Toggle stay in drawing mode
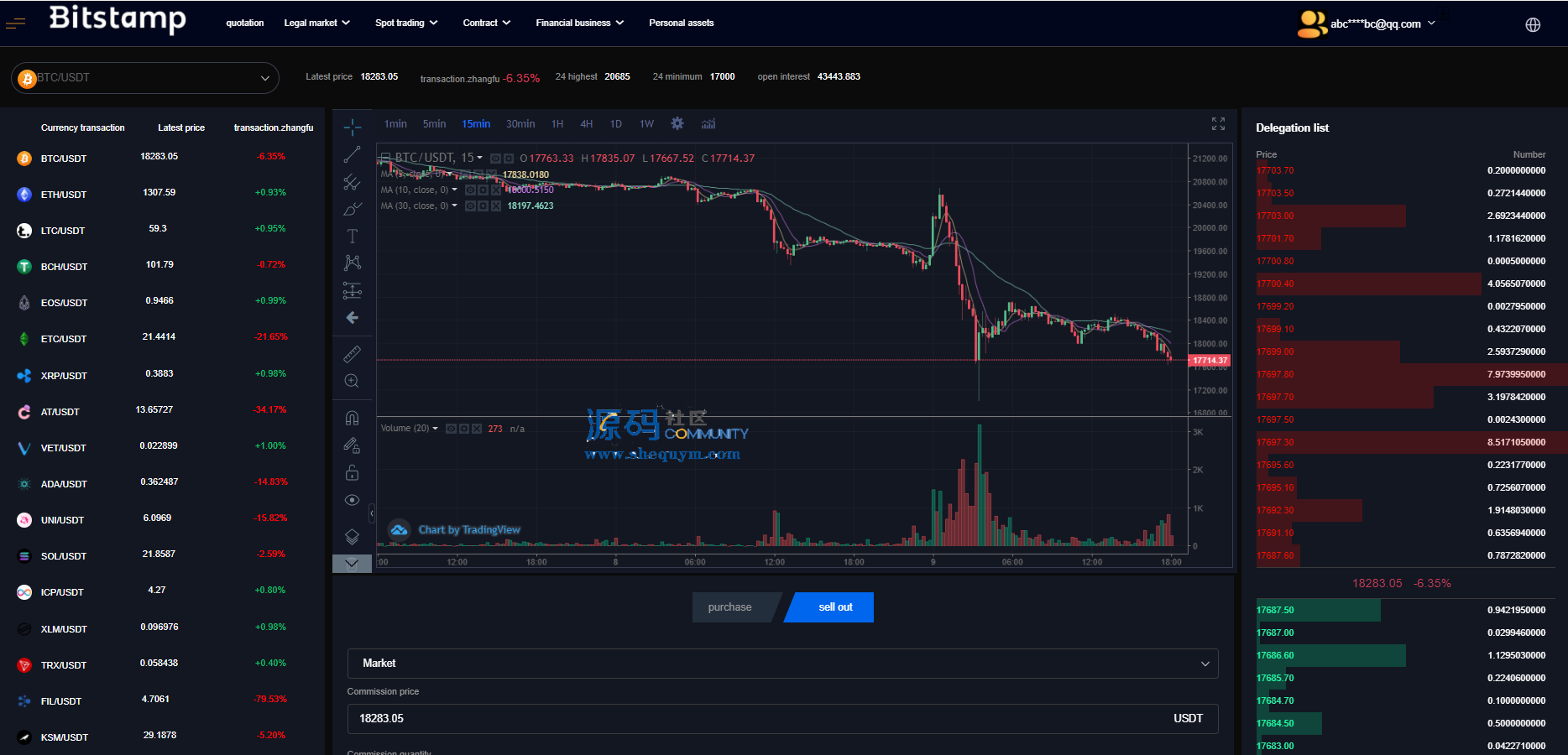 click(353, 445)
